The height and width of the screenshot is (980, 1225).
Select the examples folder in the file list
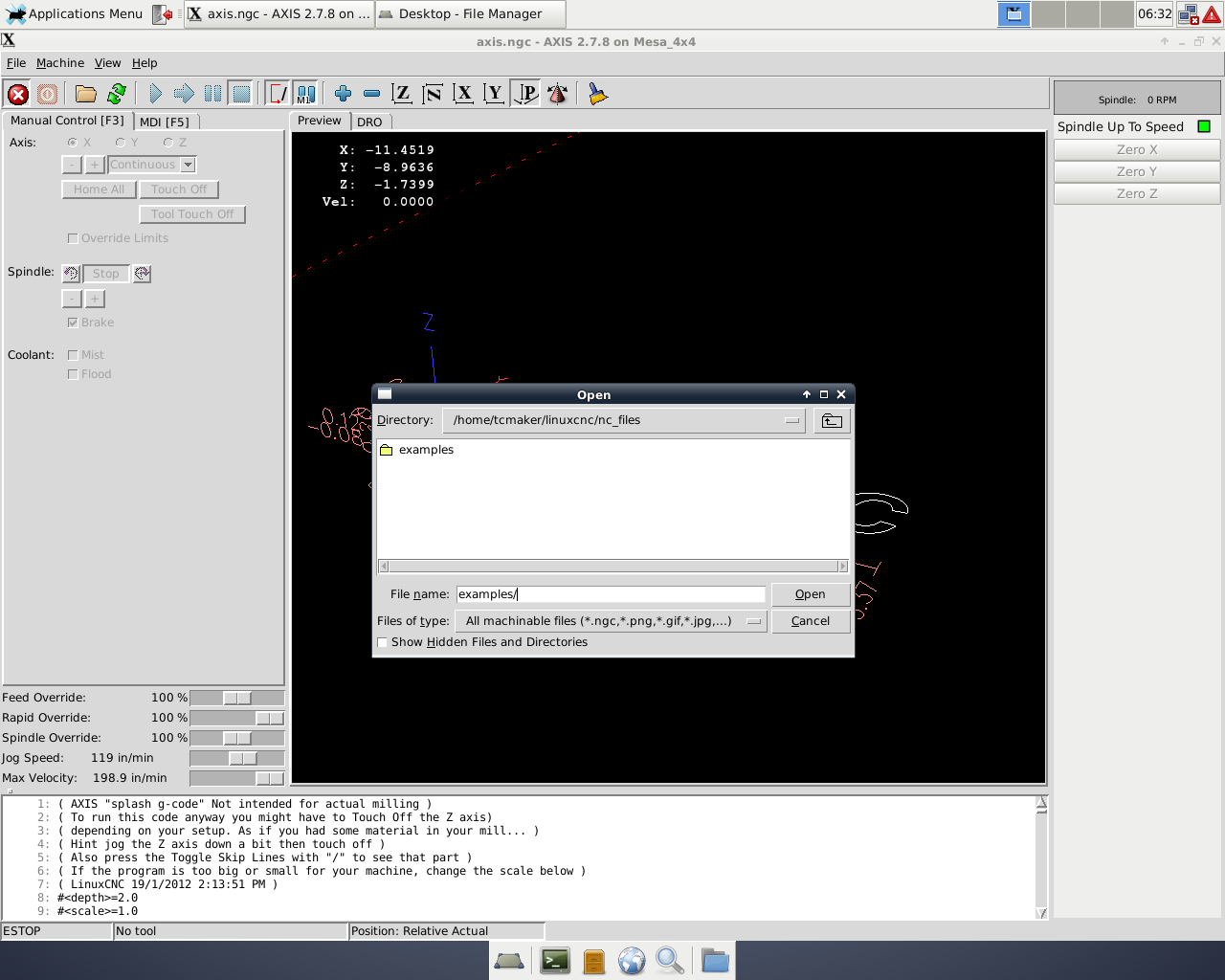tap(417, 450)
